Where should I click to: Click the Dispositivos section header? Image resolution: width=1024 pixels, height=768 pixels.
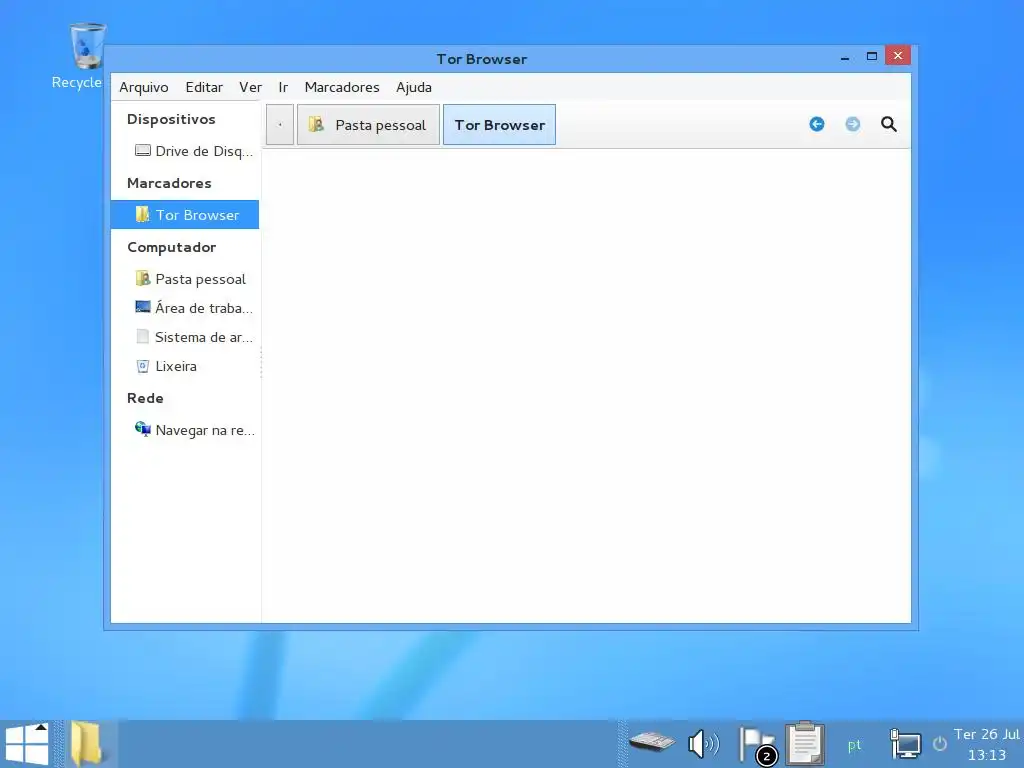pos(171,119)
